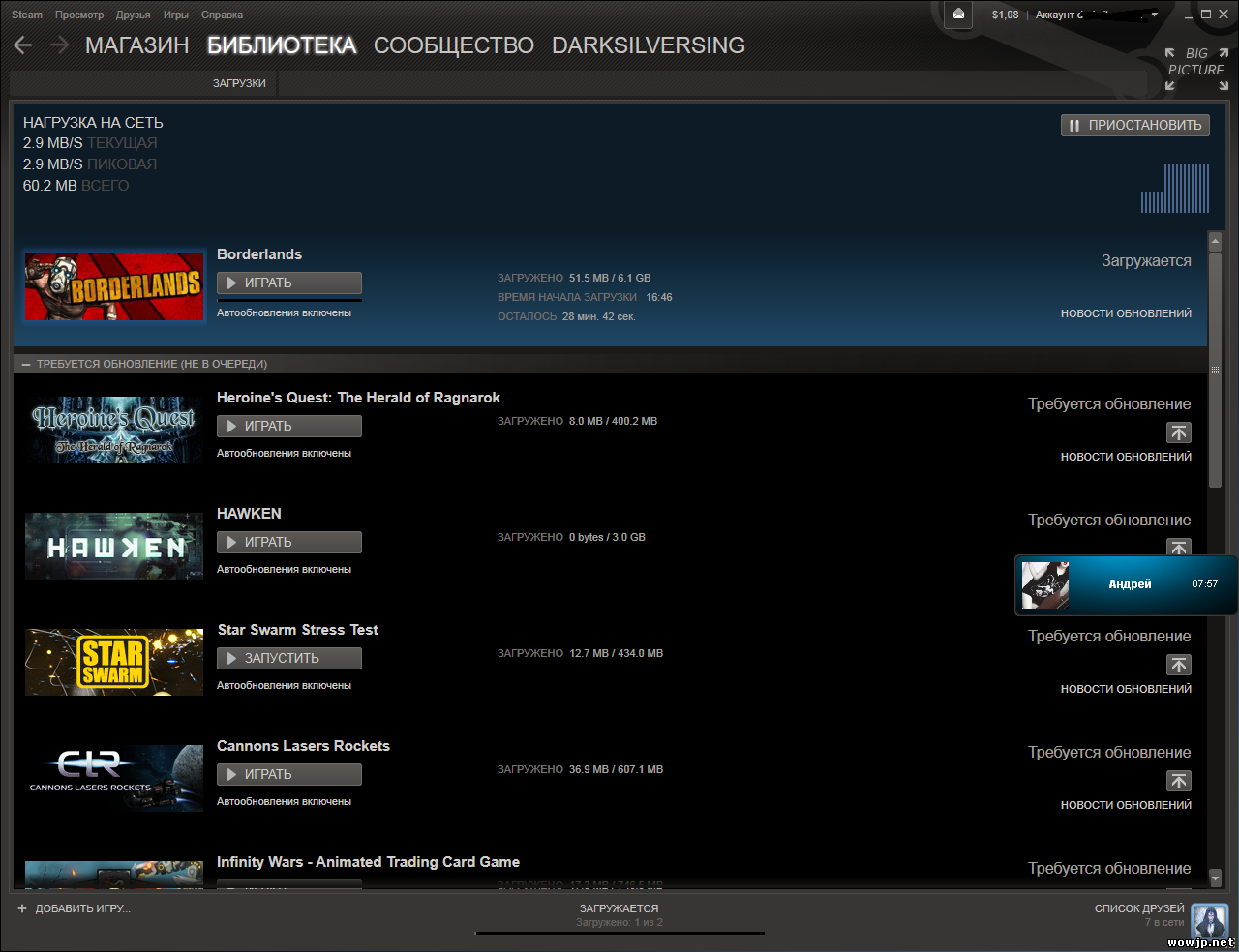Click the scrollbar down arrow
This screenshot has width=1239, height=952.
tap(1216, 878)
